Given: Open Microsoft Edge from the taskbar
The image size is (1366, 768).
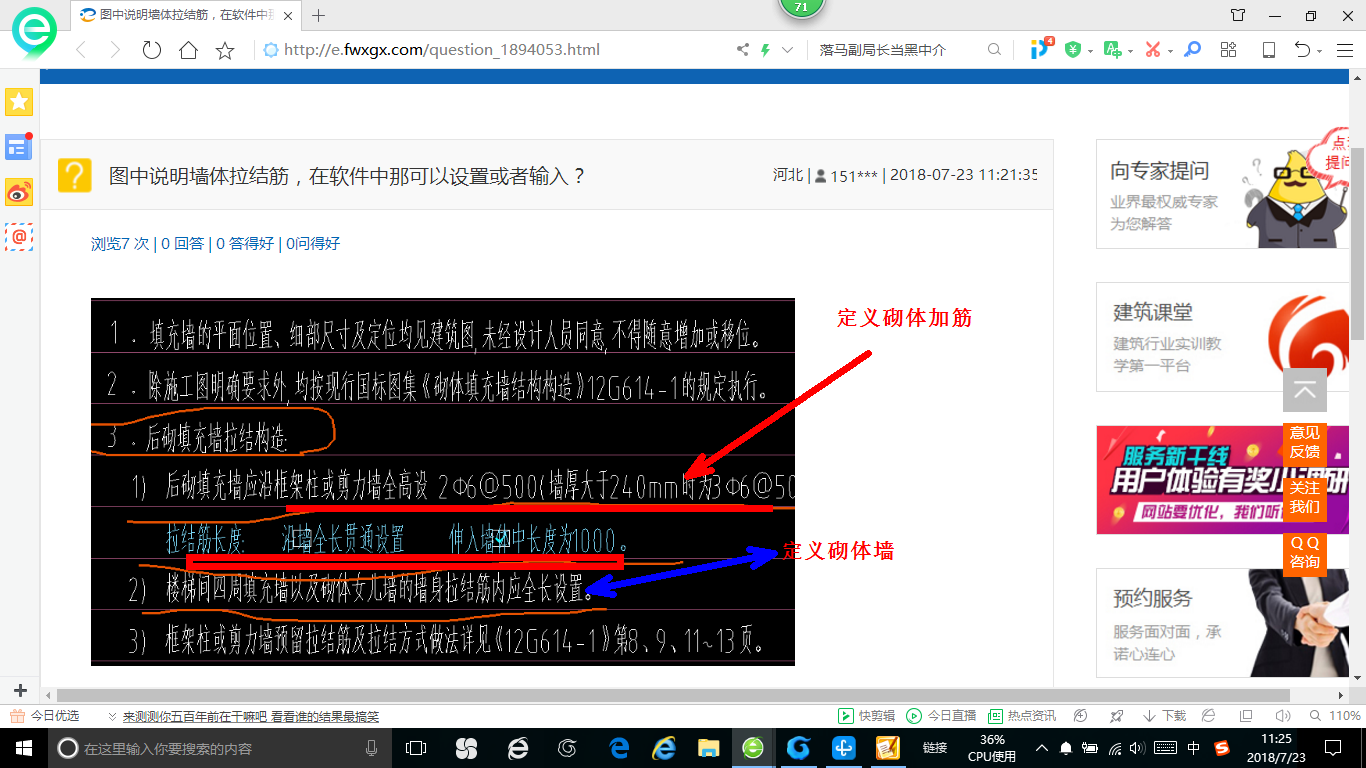Looking at the screenshot, I should click(x=620, y=748).
